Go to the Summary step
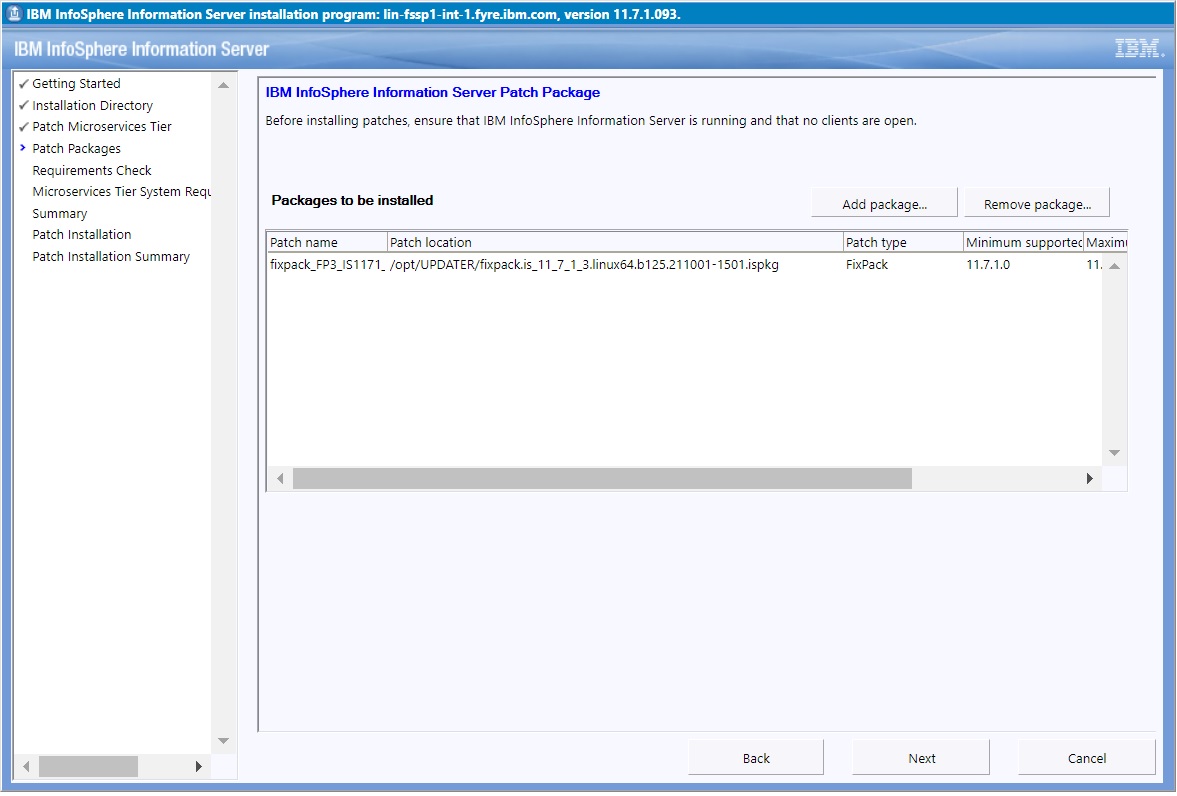The image size is (1177, 796). [x=59, y=213]
